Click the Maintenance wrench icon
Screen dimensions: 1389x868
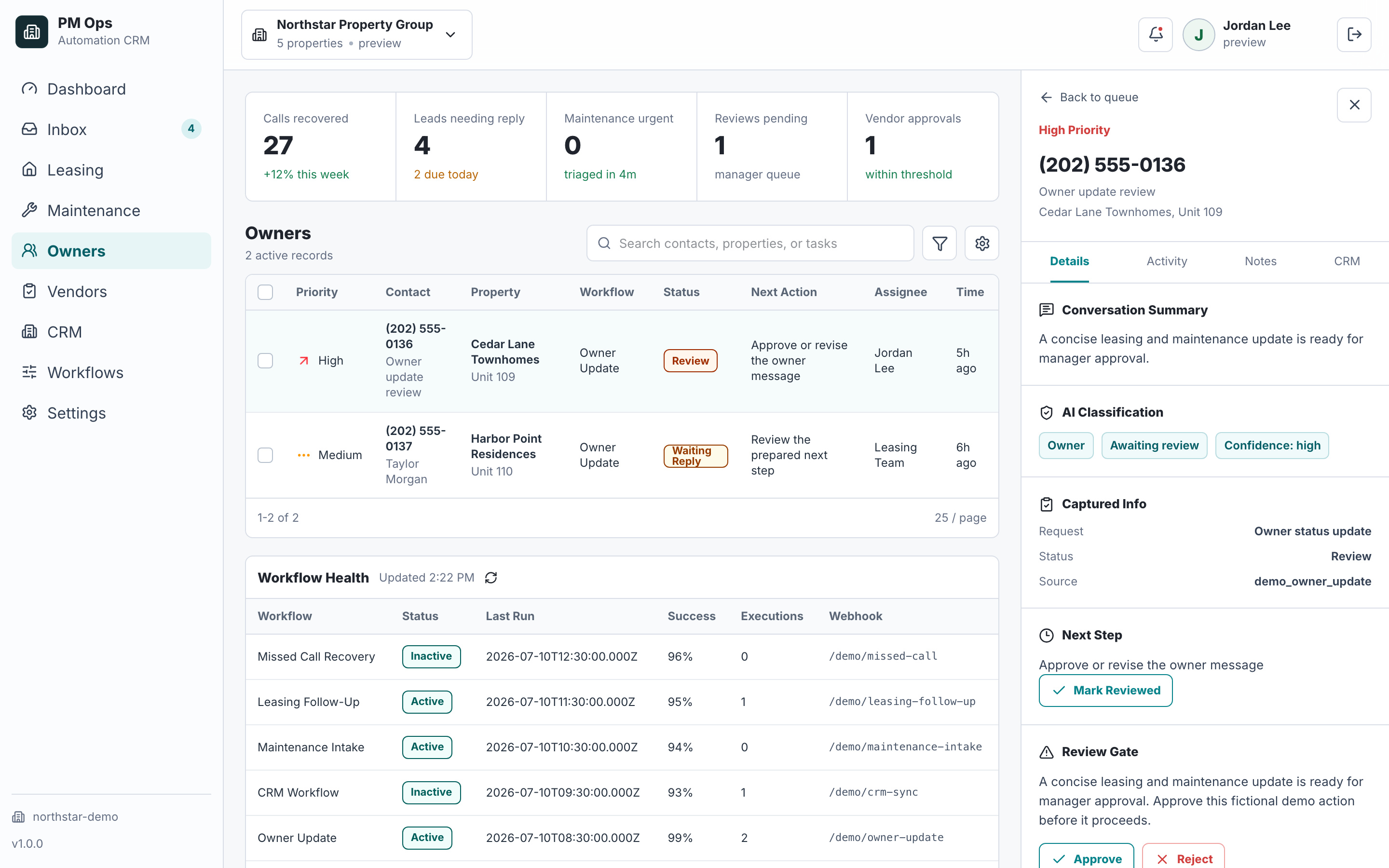[x=29, y=210]
